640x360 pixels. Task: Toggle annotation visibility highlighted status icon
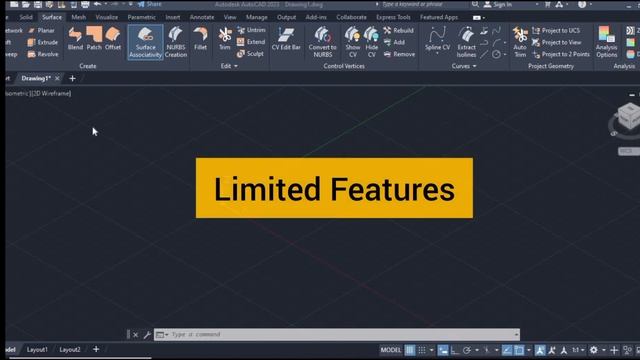(x=540, y=350)
